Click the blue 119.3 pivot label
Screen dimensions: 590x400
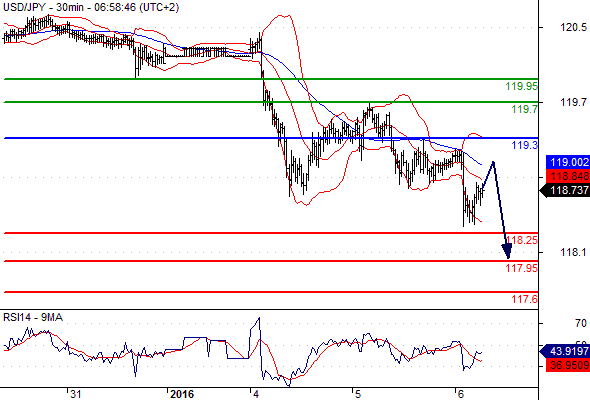coord(525,145)
